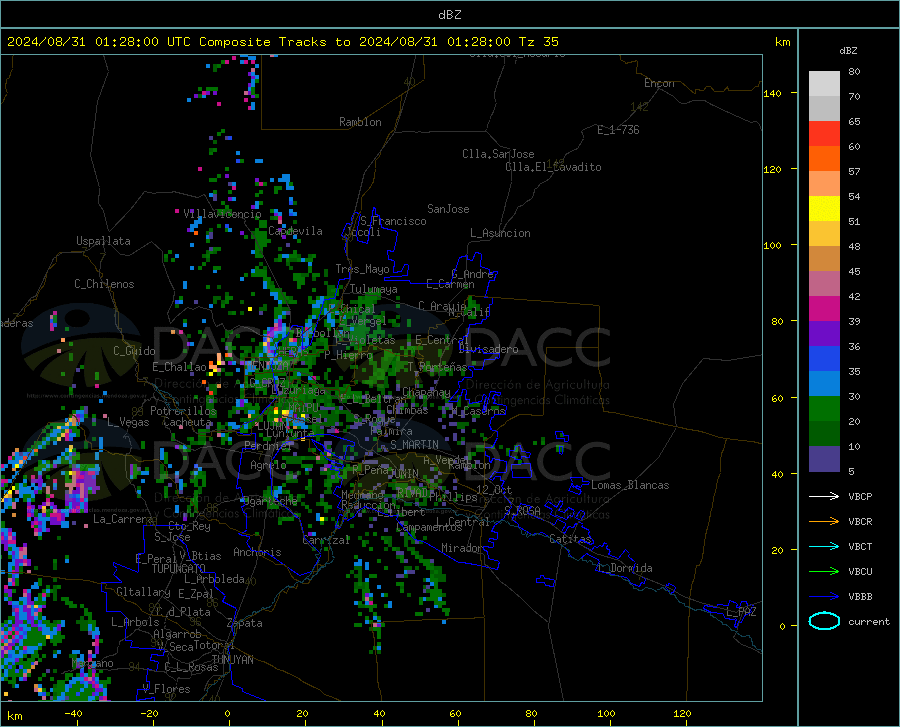The image size is (900, 727).
Task: Click the cyan 'current' ellipse icon
Action: click(824, 621)
